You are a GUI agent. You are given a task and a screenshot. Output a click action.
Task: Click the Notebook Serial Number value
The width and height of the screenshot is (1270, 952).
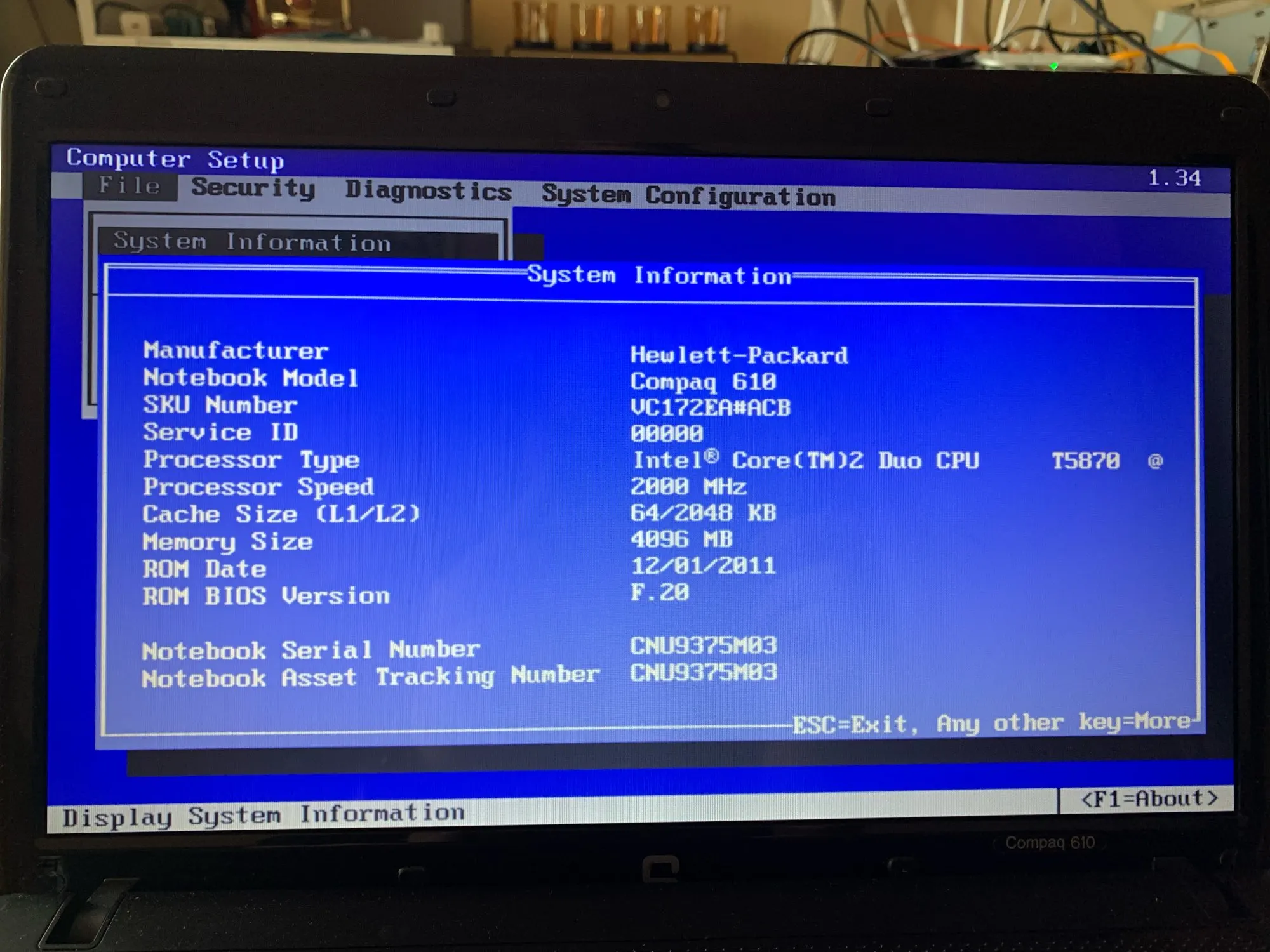click(703, 646)
